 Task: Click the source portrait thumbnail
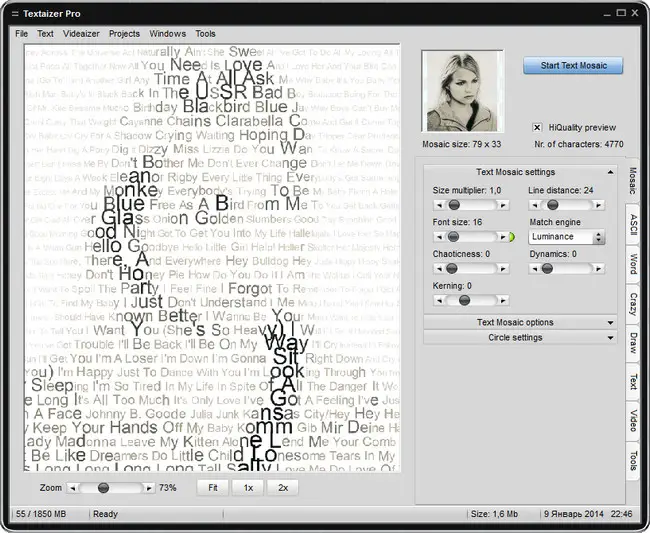point(462,91)
